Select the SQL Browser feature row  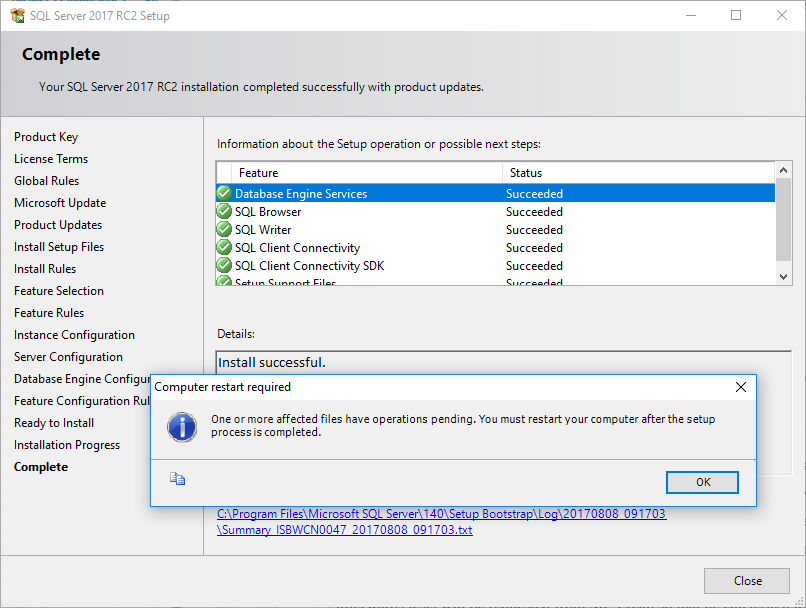click(x=496, y=212)
